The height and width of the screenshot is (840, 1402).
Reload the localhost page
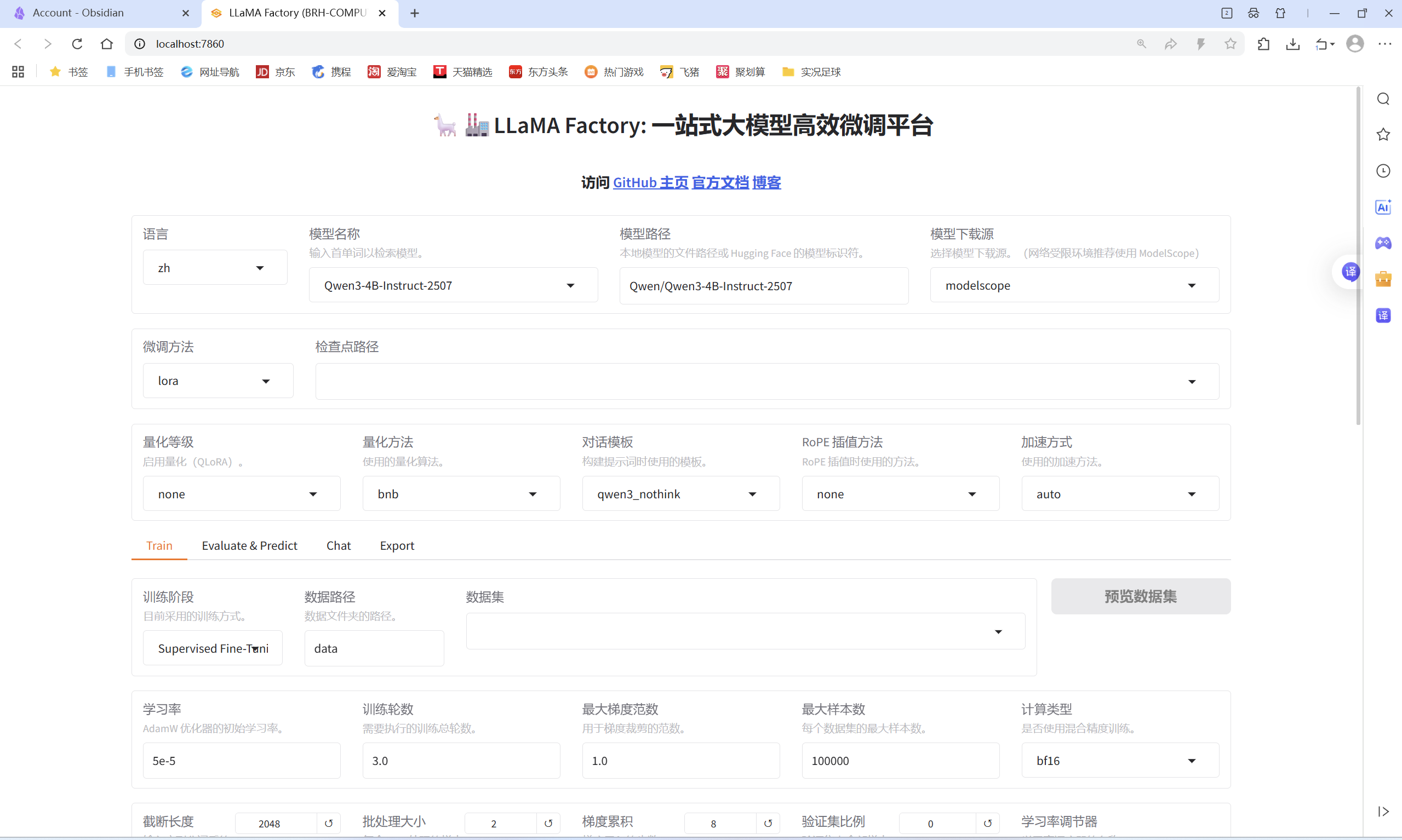[77, 44]
